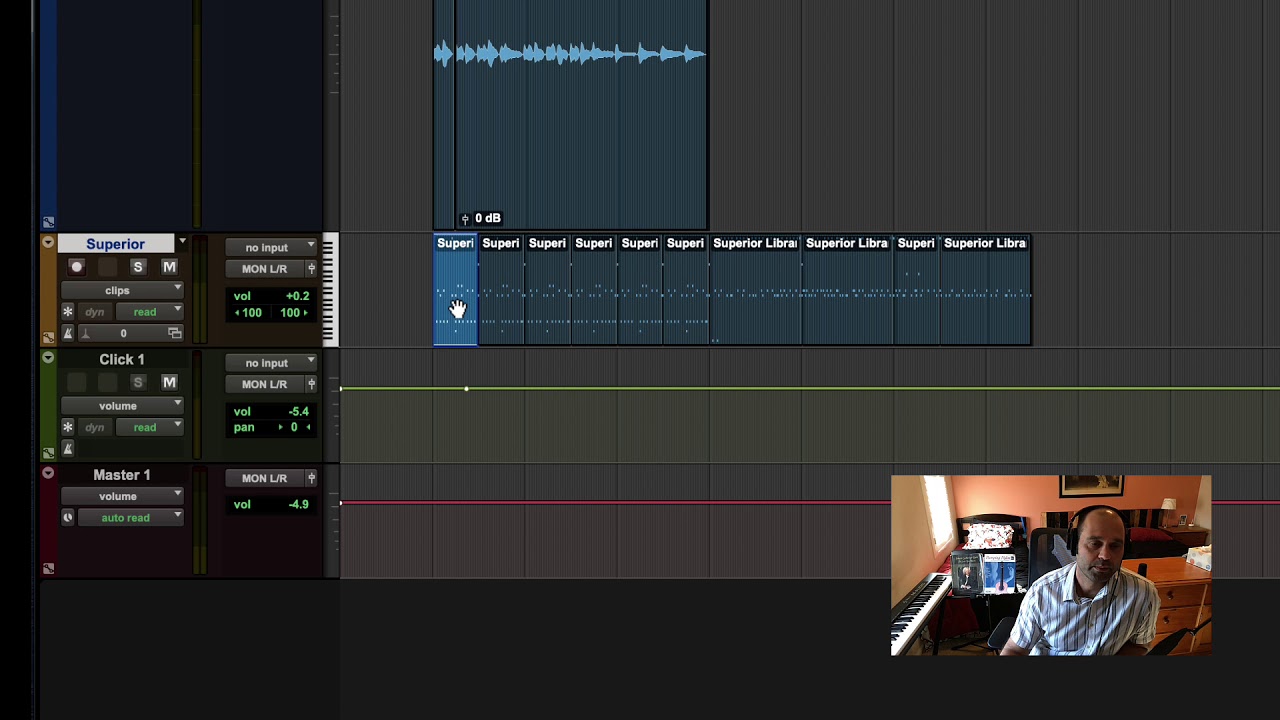Click the bottom-left icon of Master 1 track
This screenshot has height=720, width=1280.
[48, 568]
